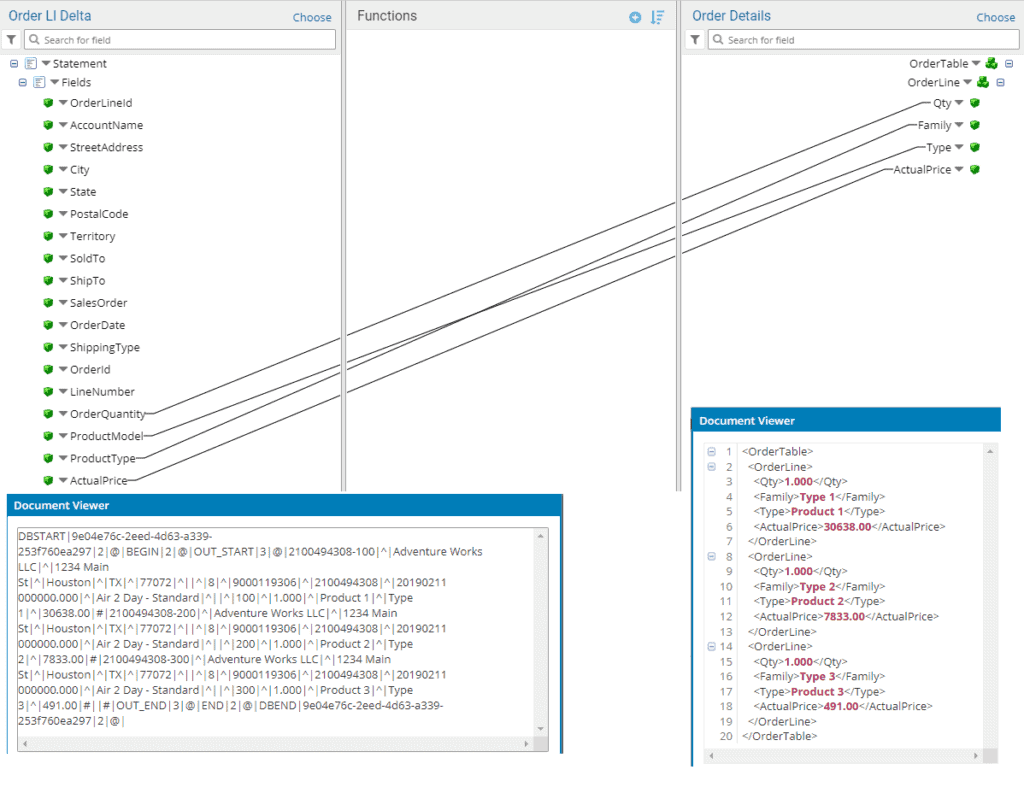The width and height of the screenshot is (1024, 793).
Task: Click the left Document Viewer title bar
Action: (284, 506)
